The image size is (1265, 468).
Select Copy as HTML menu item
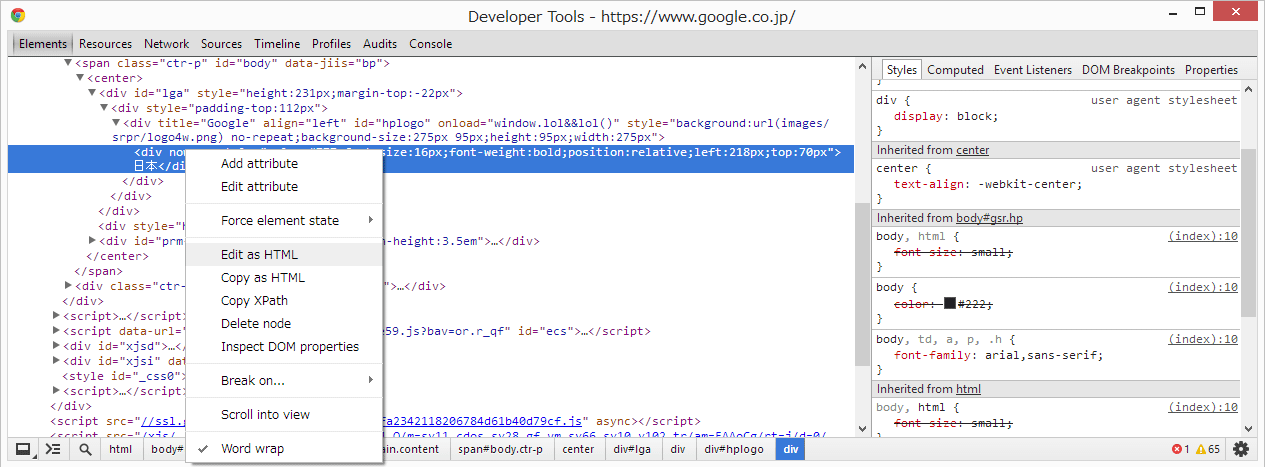tap(284, 277)
